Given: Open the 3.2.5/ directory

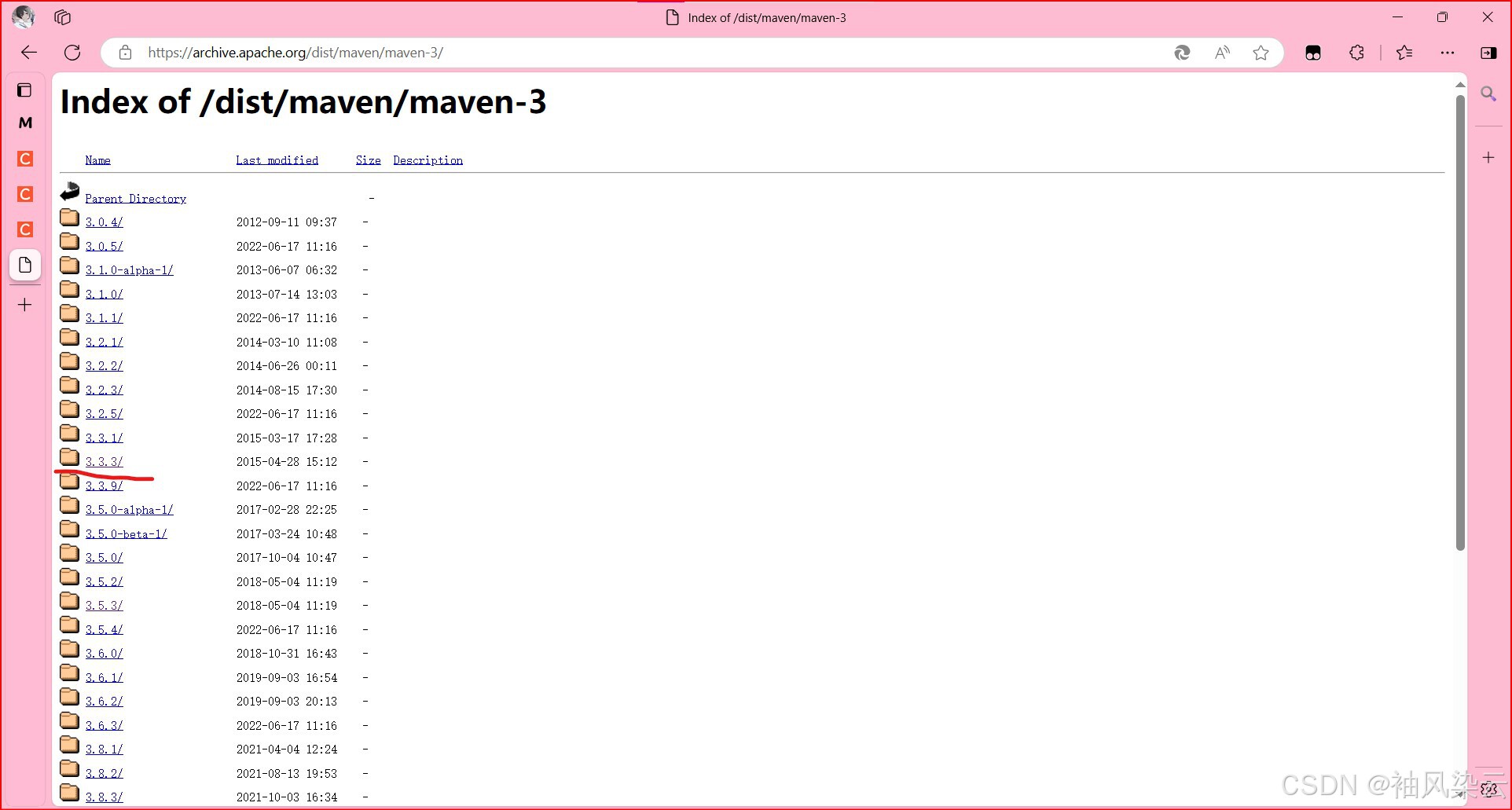Looking at the screenshot, I should (105, 414).
